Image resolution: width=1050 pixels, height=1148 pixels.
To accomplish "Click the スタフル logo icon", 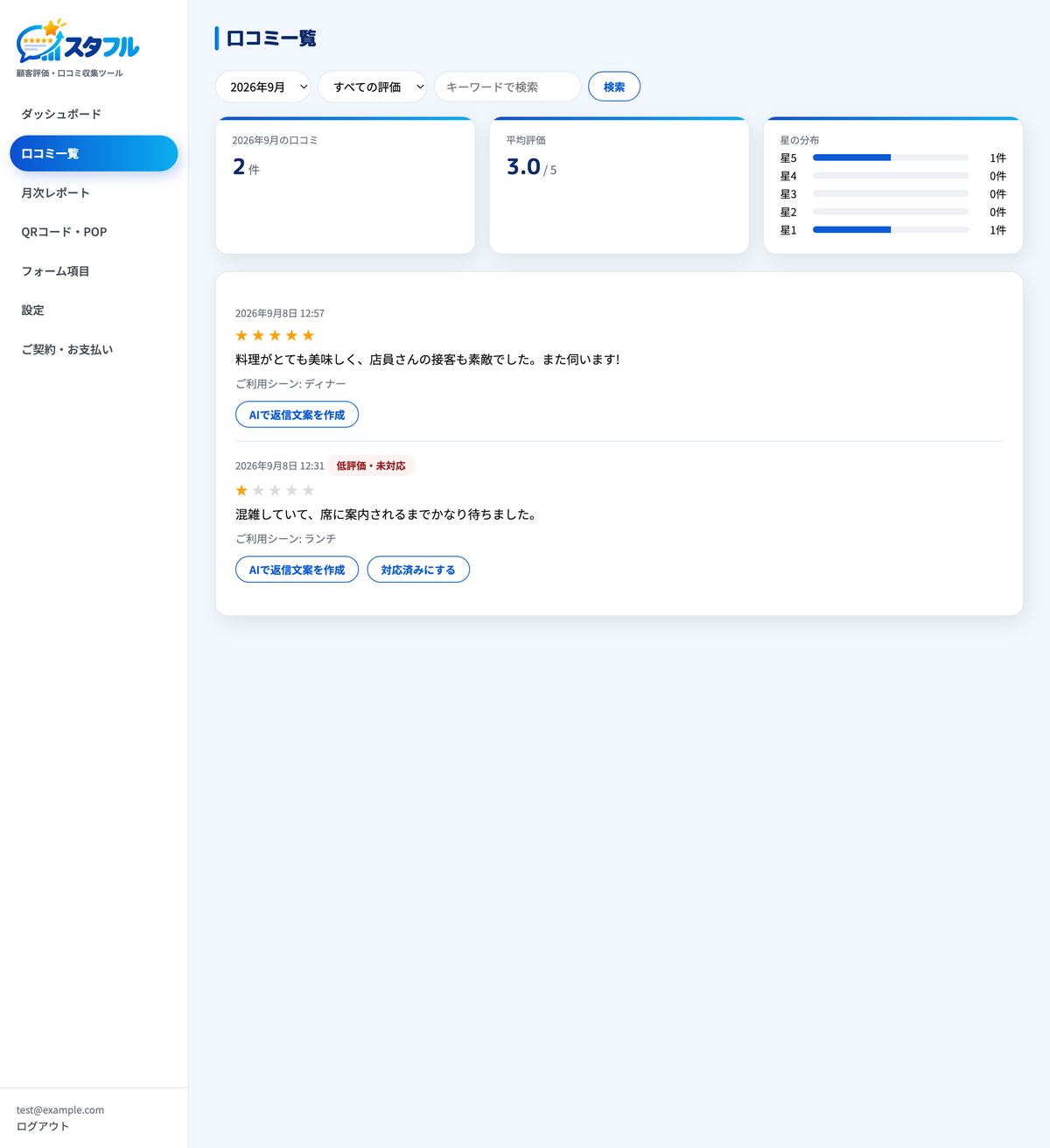I will coord(78,41).
